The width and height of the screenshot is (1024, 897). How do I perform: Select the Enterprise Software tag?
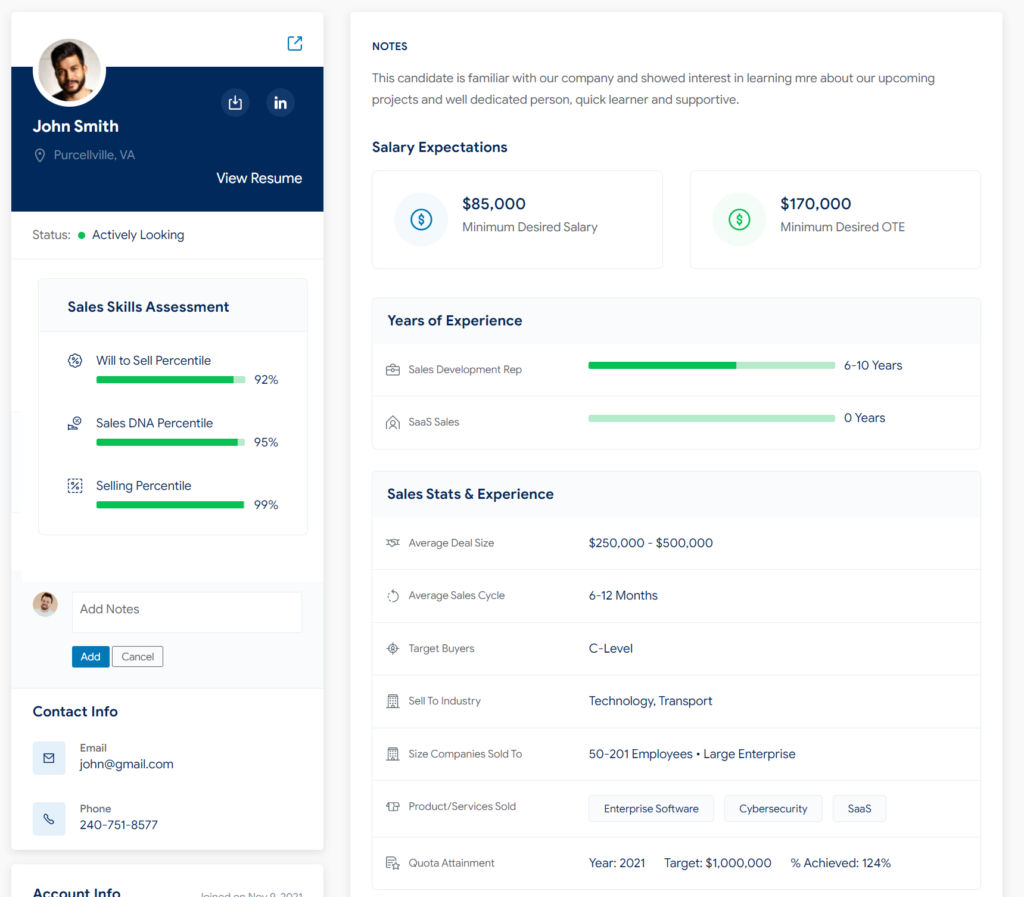651,809
